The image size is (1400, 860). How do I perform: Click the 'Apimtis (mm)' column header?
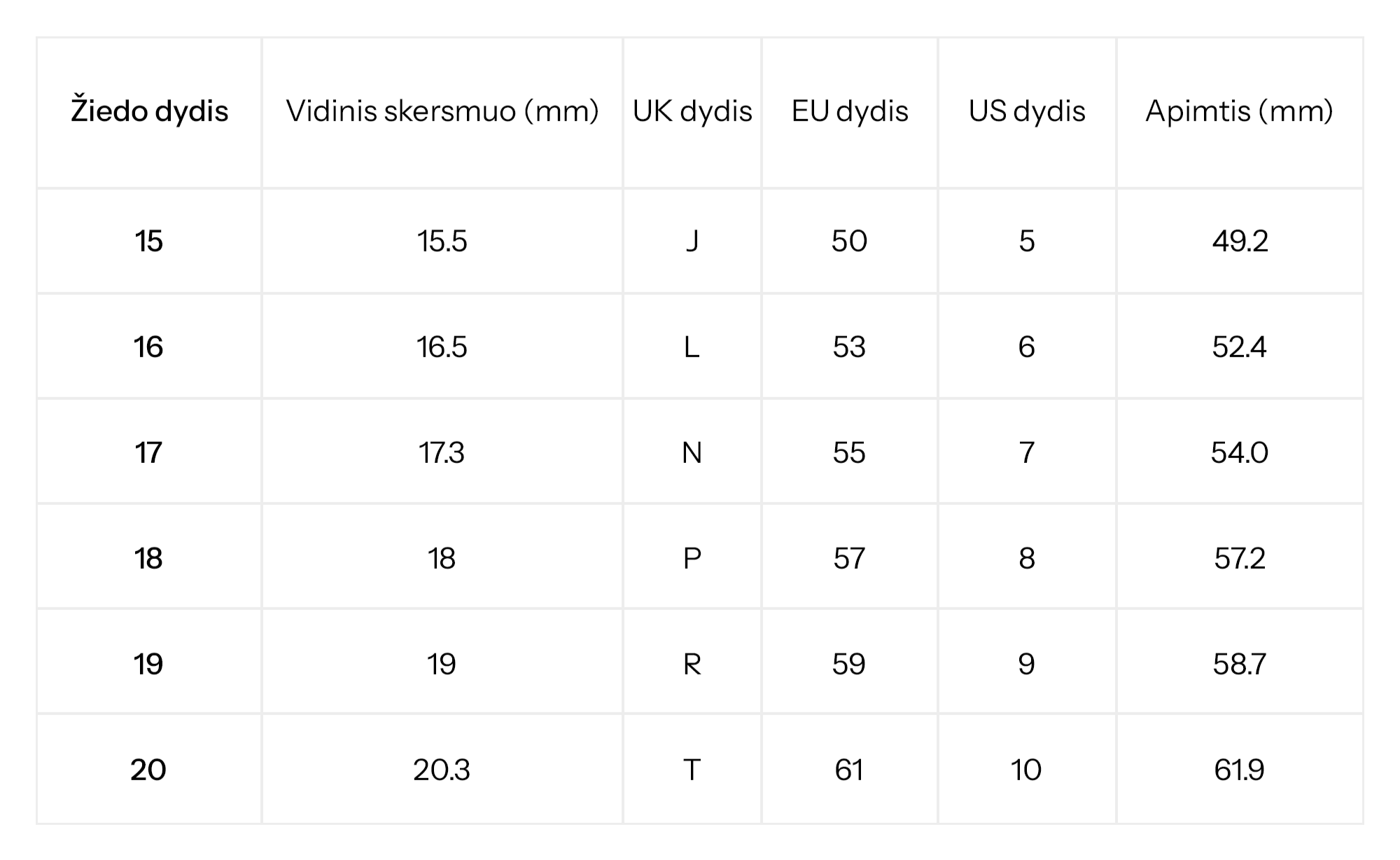click(x=1239, y=111)
